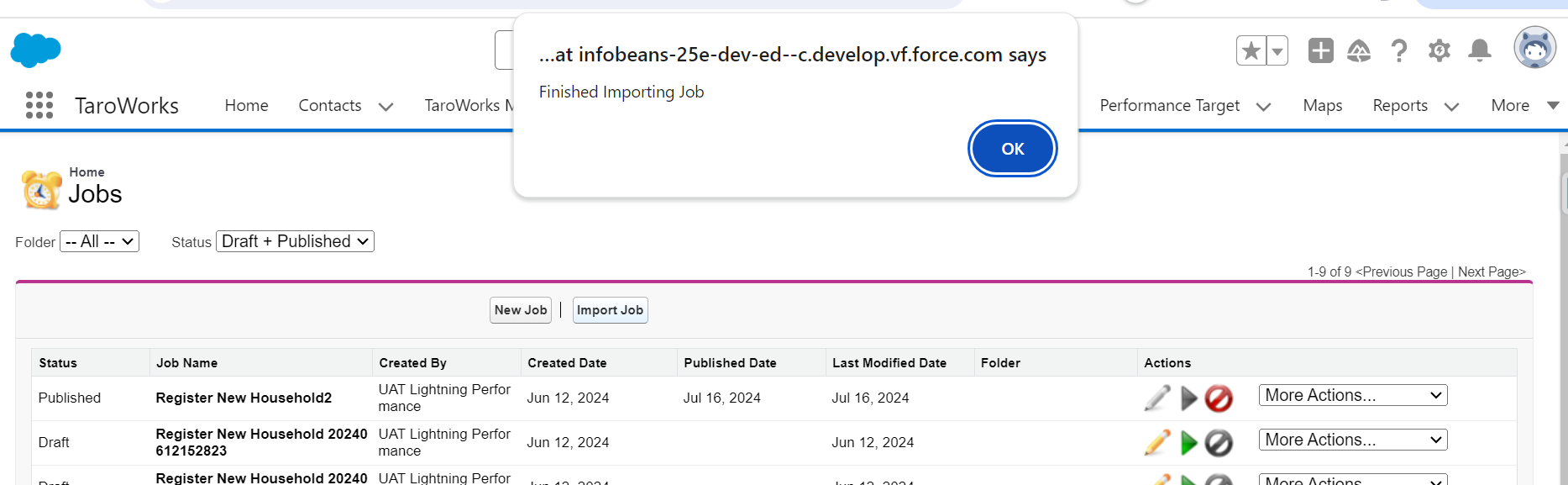Screen dimensions: 1568x485
Task: Click red unpublish icon for Register New Household2
Action: click(1219, 398)
